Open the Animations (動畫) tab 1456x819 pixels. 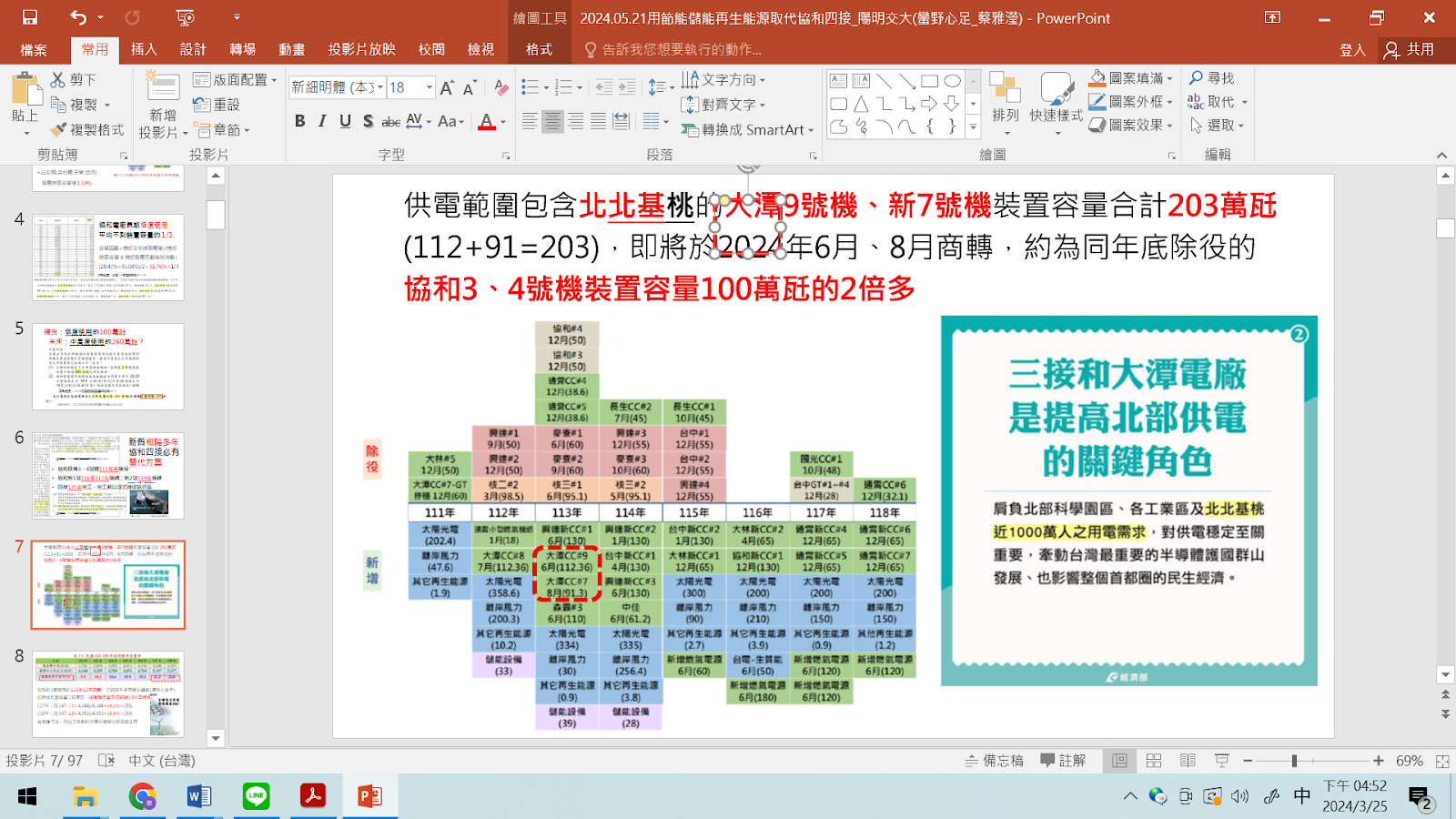(x=292, y=50)
